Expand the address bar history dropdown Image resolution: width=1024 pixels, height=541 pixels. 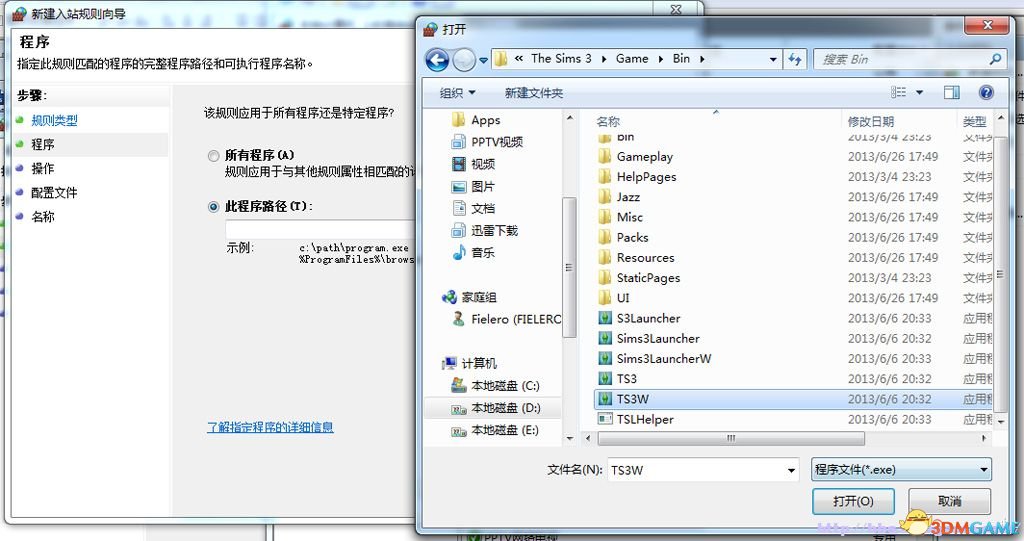tap(773, 59)
